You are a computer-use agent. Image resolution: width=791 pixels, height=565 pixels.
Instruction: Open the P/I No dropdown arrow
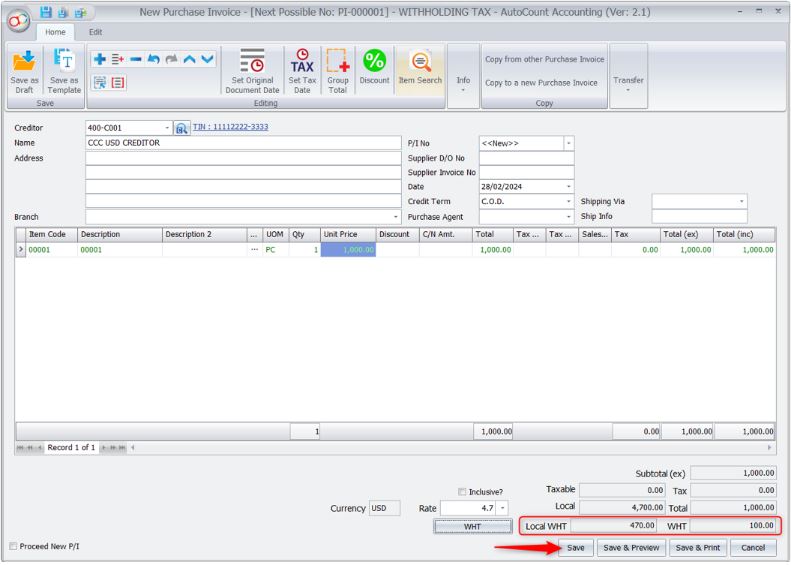tap(569, 143)
